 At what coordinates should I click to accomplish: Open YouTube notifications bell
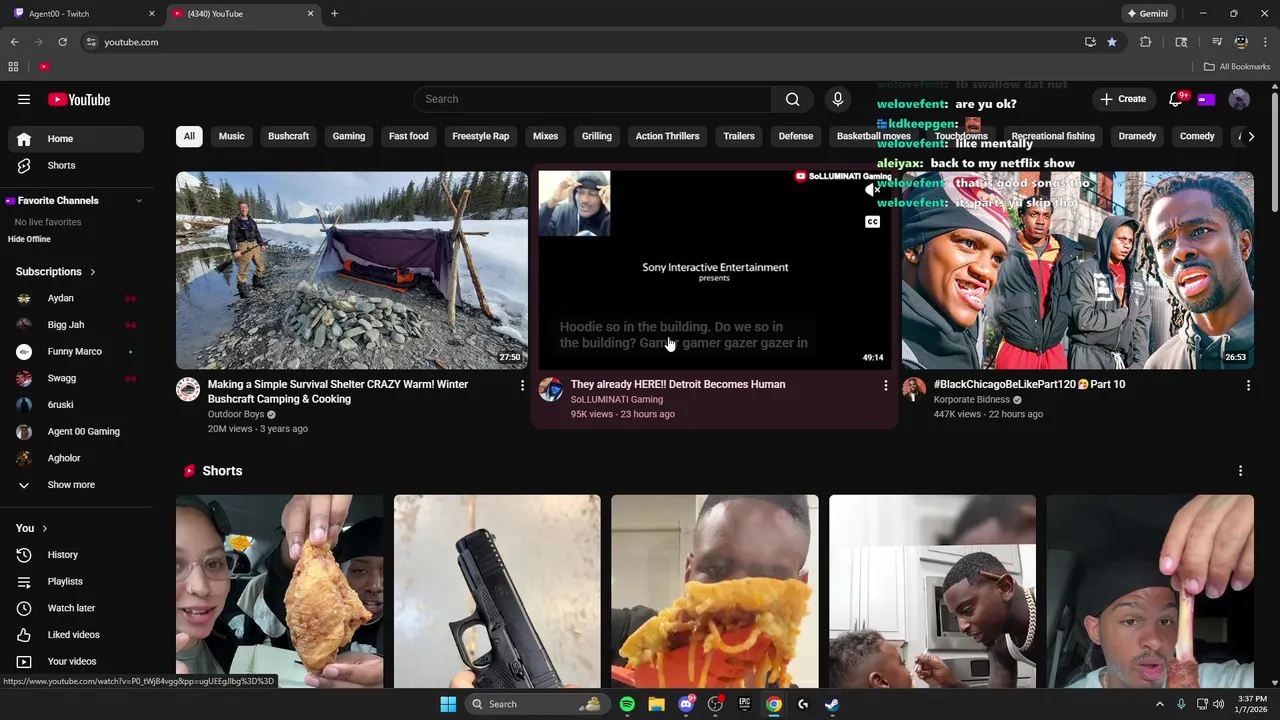(x=1176, y=99)
